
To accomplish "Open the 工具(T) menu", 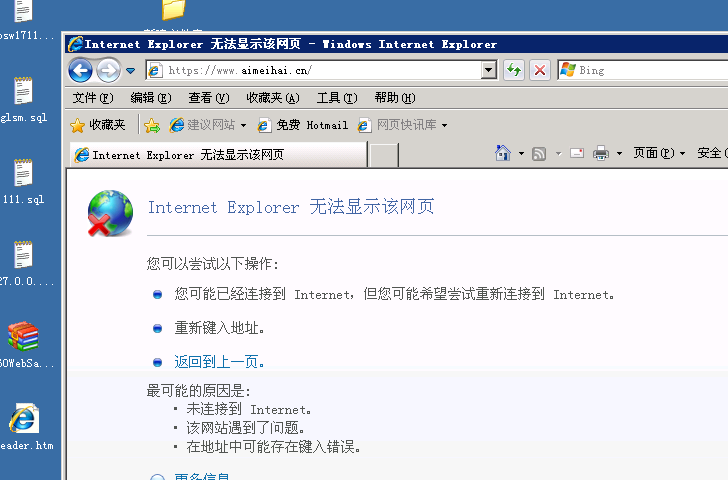I will coord(337,98).
